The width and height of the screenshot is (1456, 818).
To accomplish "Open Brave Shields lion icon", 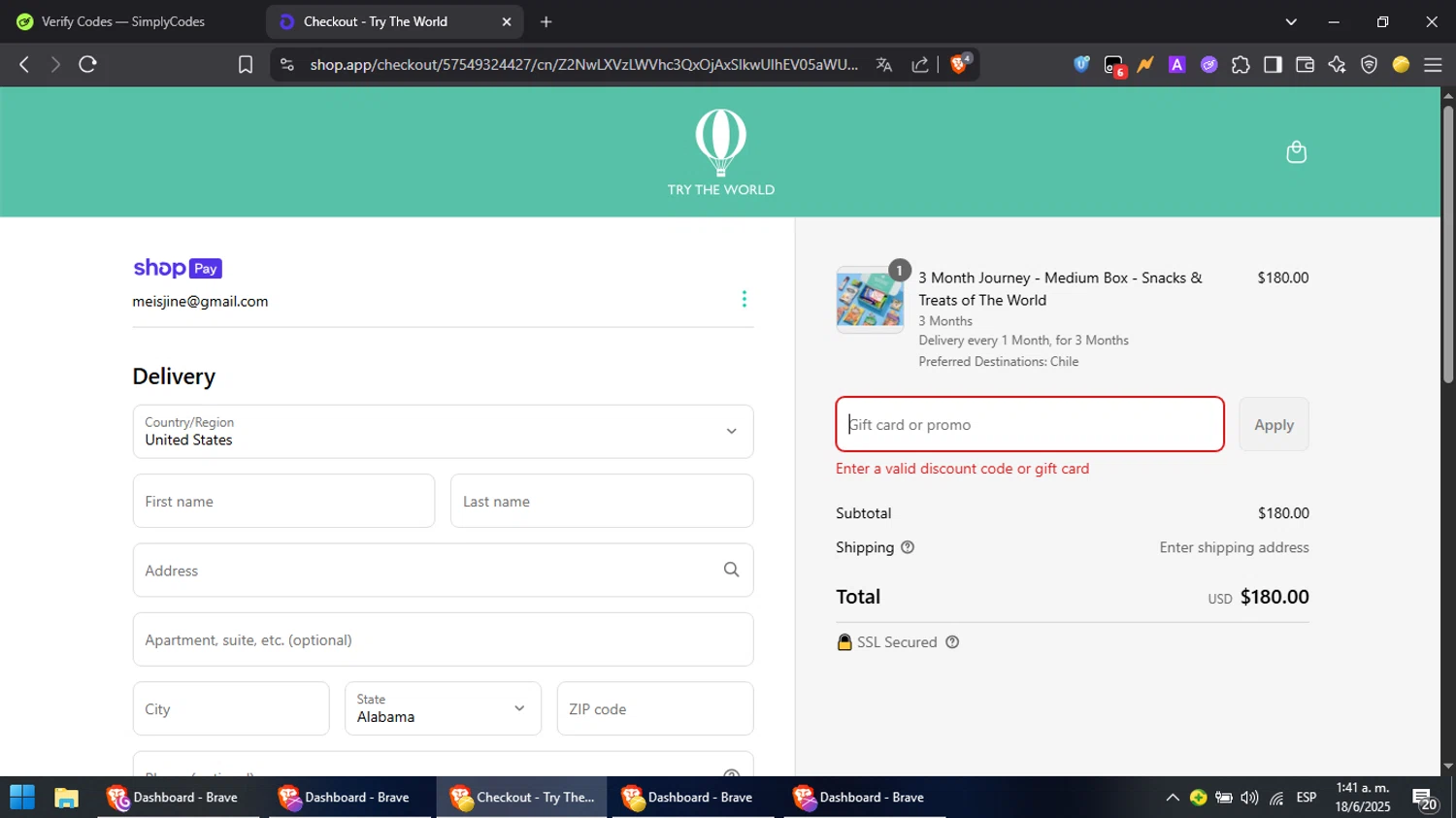I will click(x=960, y=64).
